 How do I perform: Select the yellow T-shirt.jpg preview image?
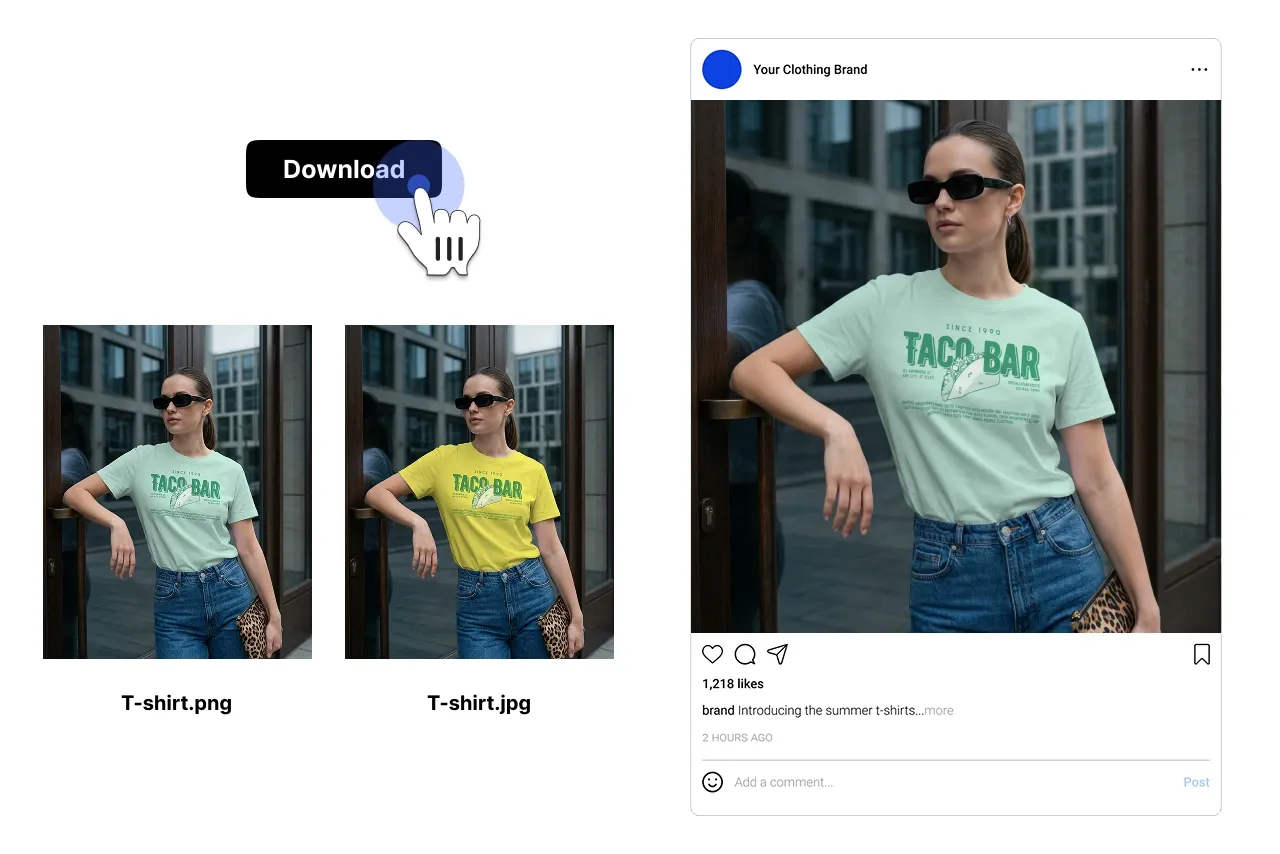pos(479,490)
